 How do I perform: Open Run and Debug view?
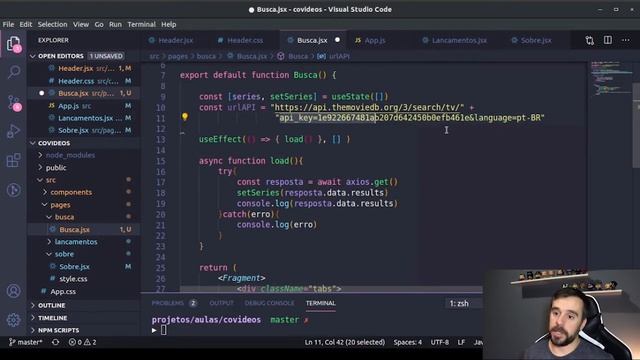[x=13, y=131]
